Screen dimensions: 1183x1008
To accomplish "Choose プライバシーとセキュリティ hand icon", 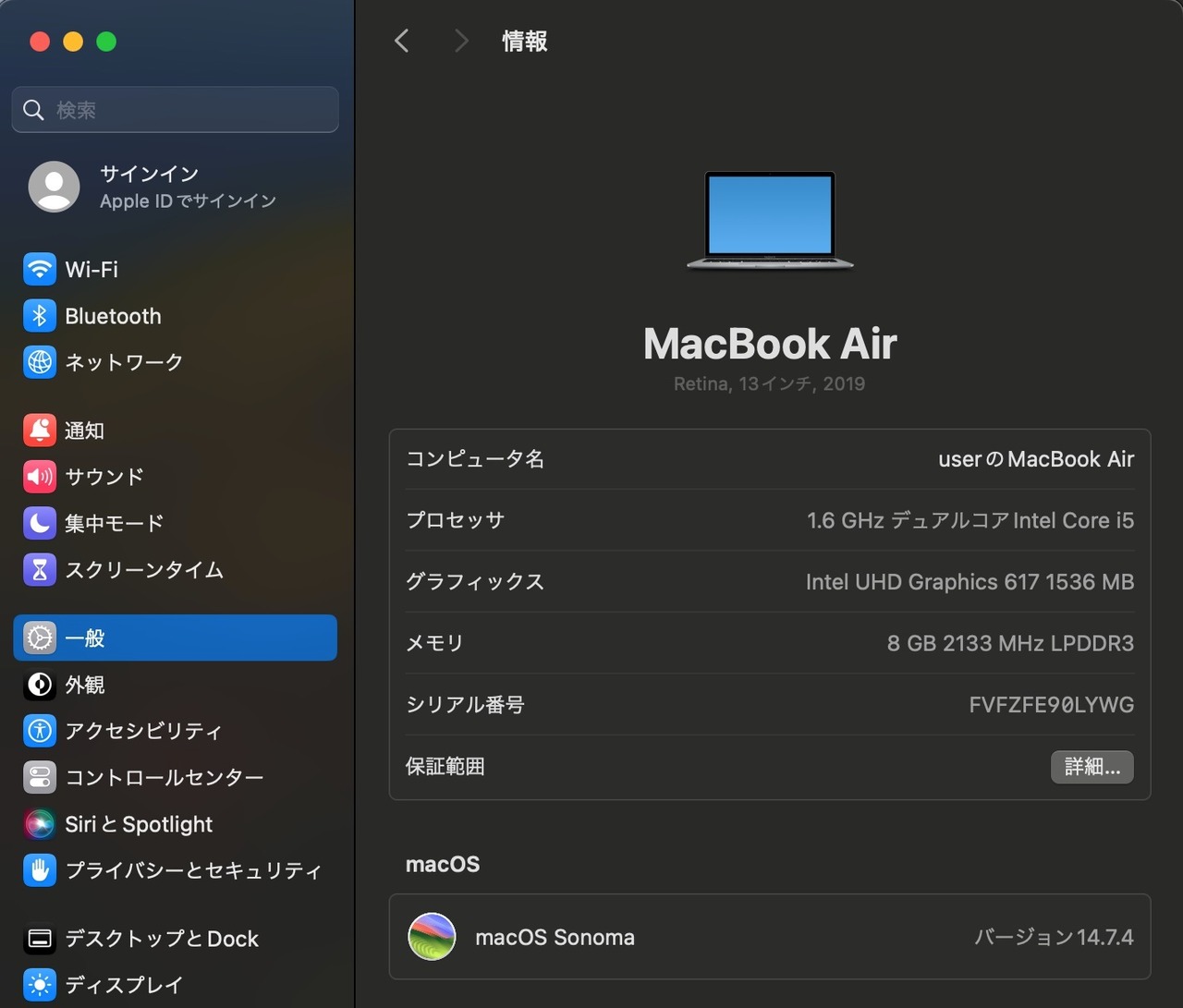I will pyautogui.click(x=40, y=870).
